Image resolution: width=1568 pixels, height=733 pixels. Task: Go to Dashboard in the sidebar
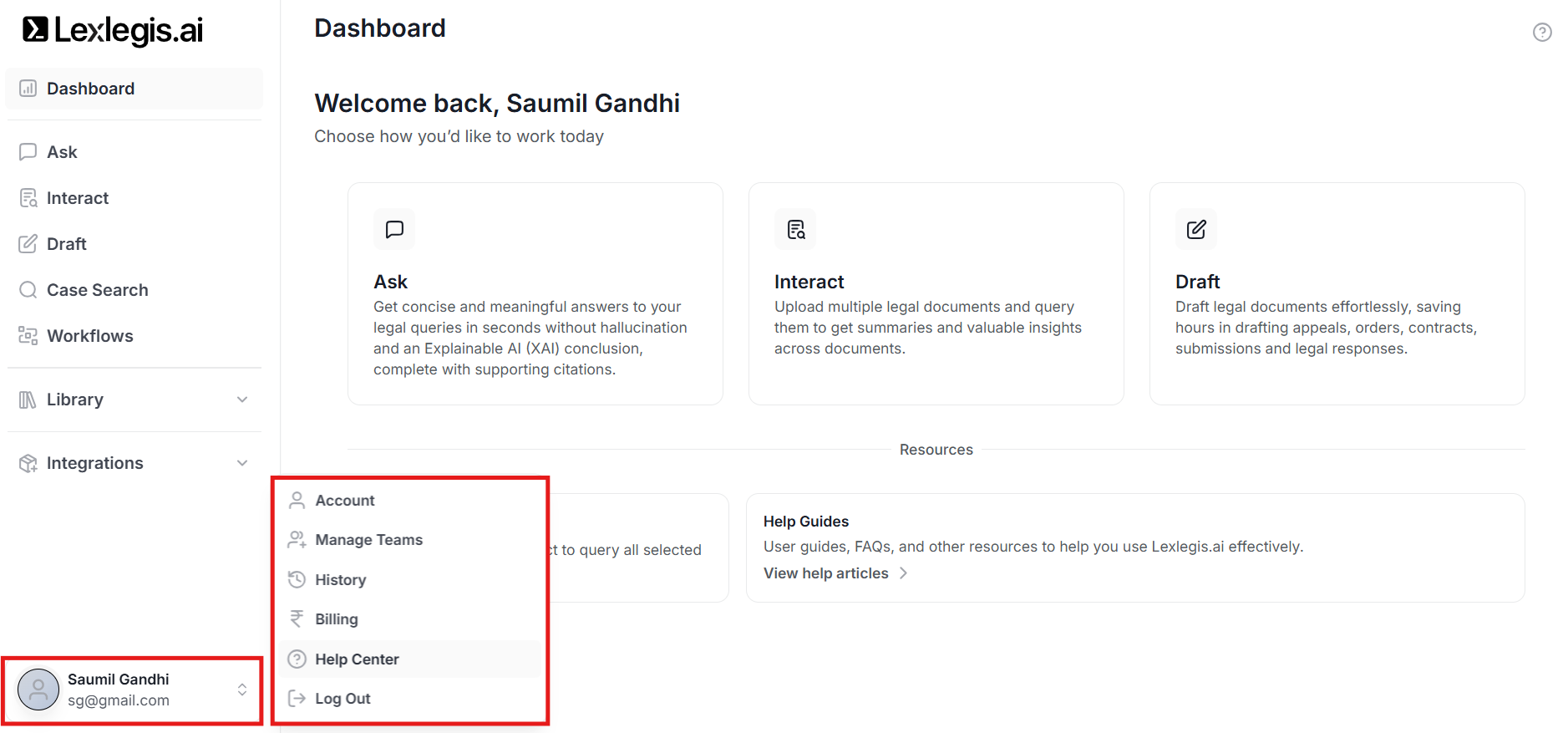click(x=90, y=89)
